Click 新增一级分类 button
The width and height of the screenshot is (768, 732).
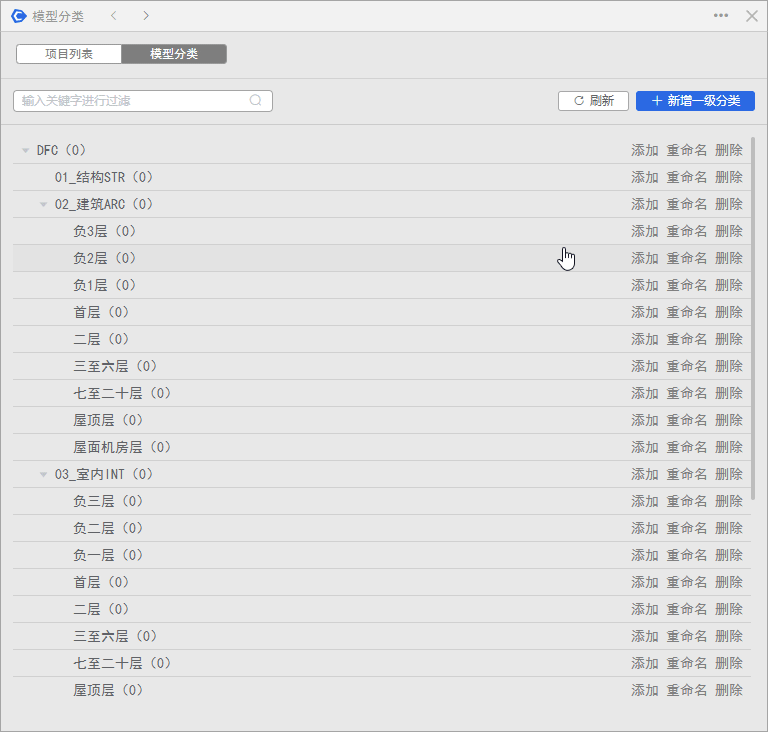695,101
